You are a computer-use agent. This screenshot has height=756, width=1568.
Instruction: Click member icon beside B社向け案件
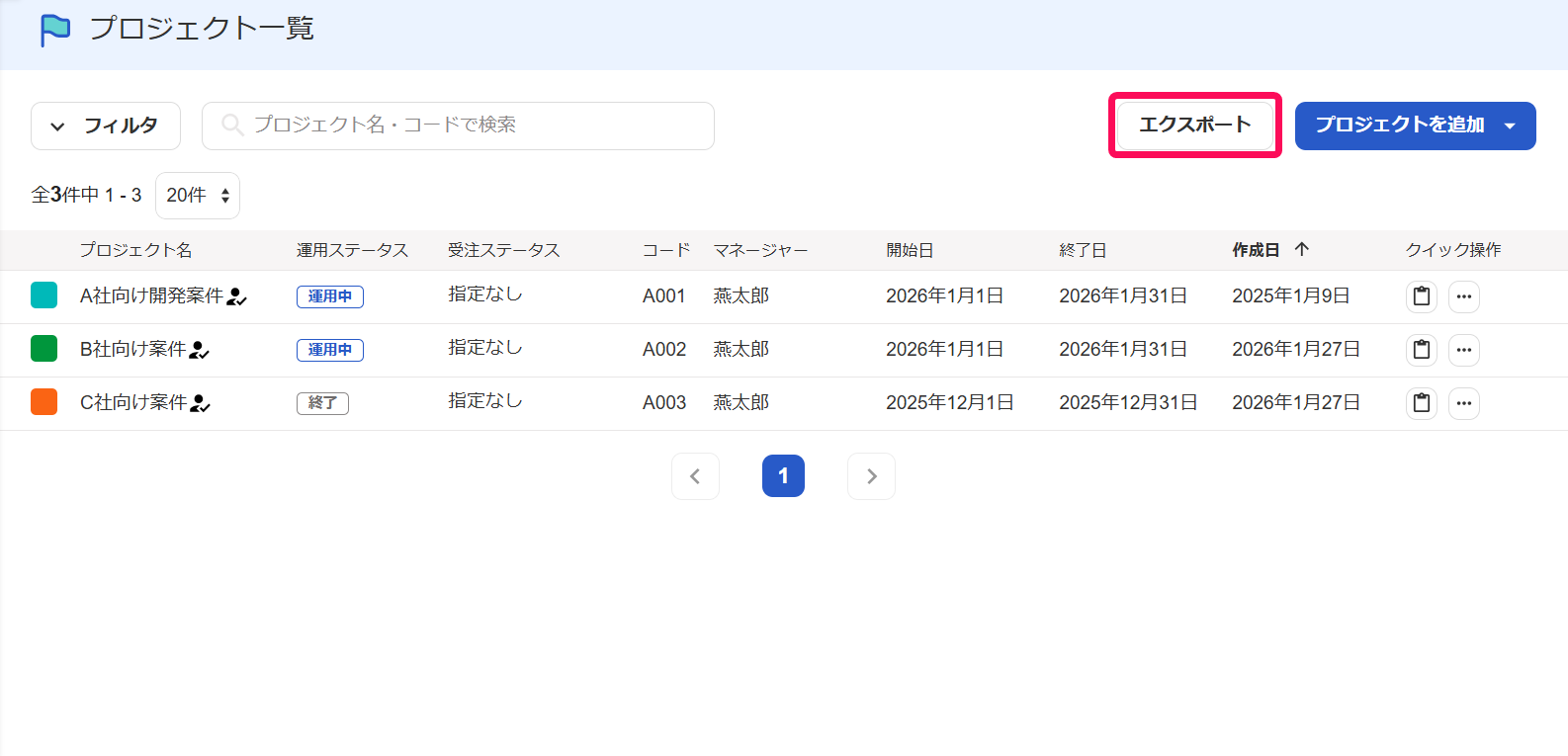[x=200, y=350]
